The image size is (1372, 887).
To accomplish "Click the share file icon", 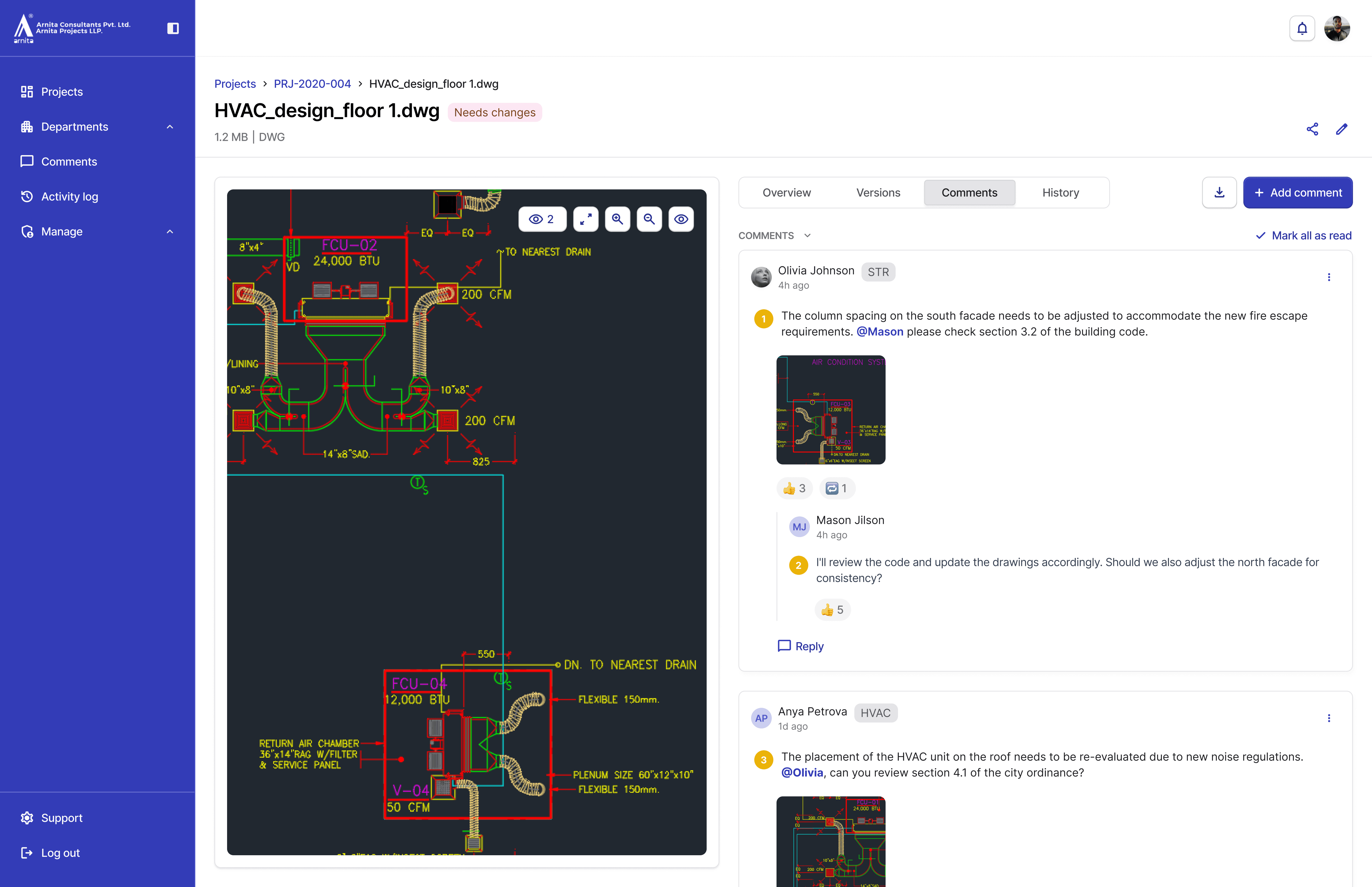I will point(1312,129).
